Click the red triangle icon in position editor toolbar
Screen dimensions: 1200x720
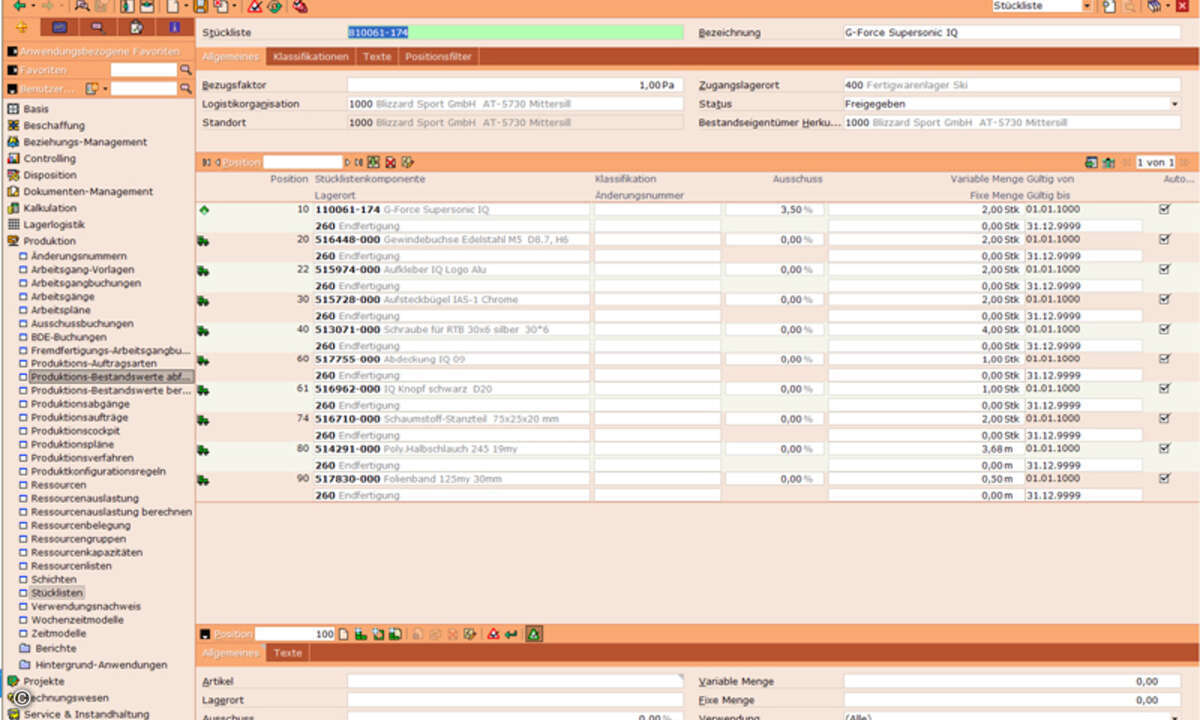pos(493,634)
